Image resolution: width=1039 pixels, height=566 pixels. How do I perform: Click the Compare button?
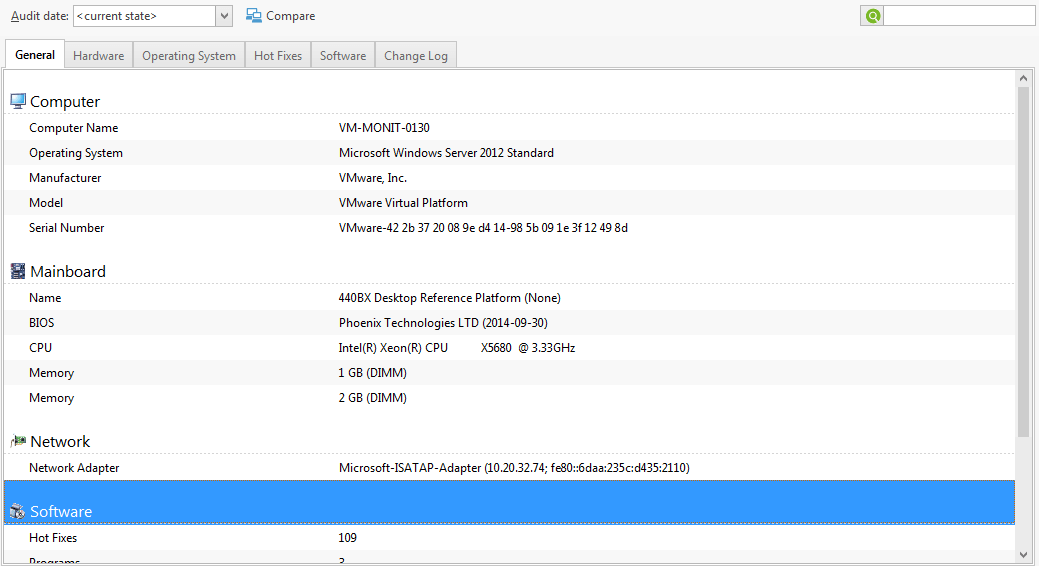(281, 16)
